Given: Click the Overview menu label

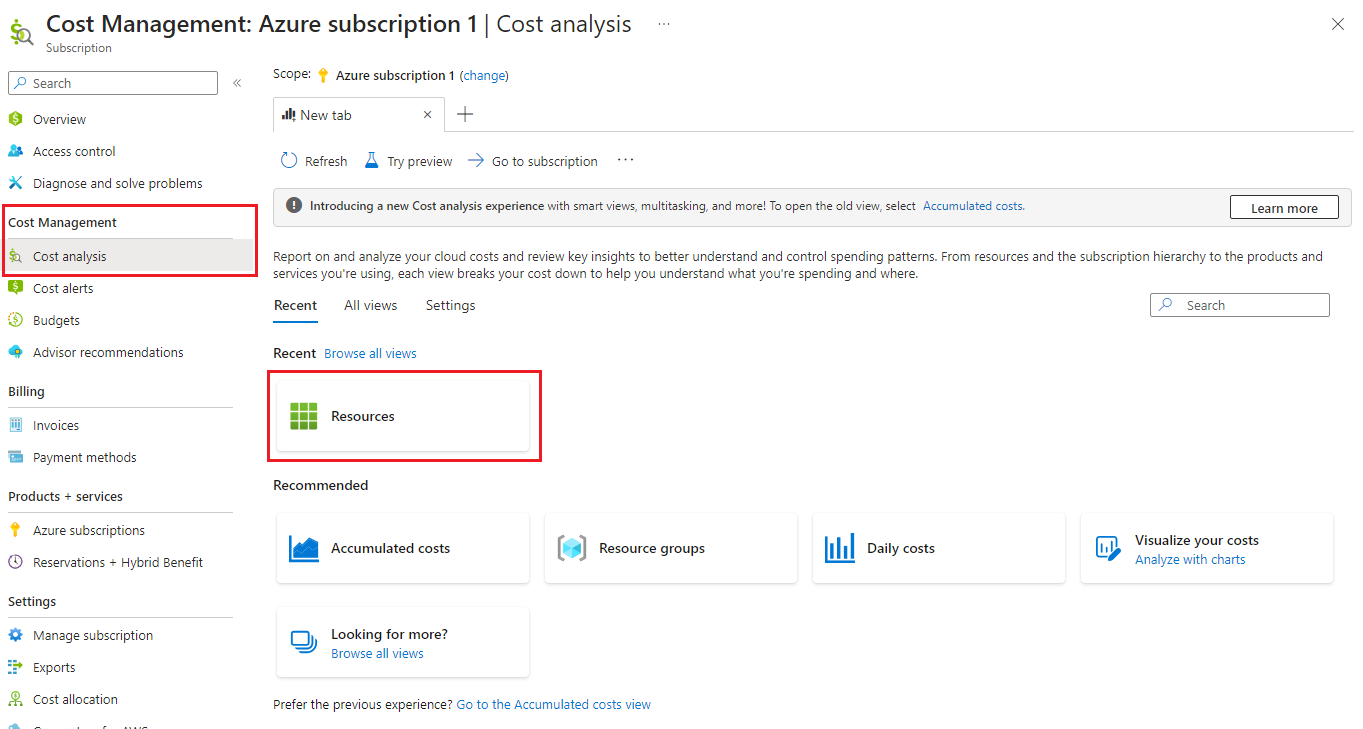Looking at the screenshot, I should point(60,119).
